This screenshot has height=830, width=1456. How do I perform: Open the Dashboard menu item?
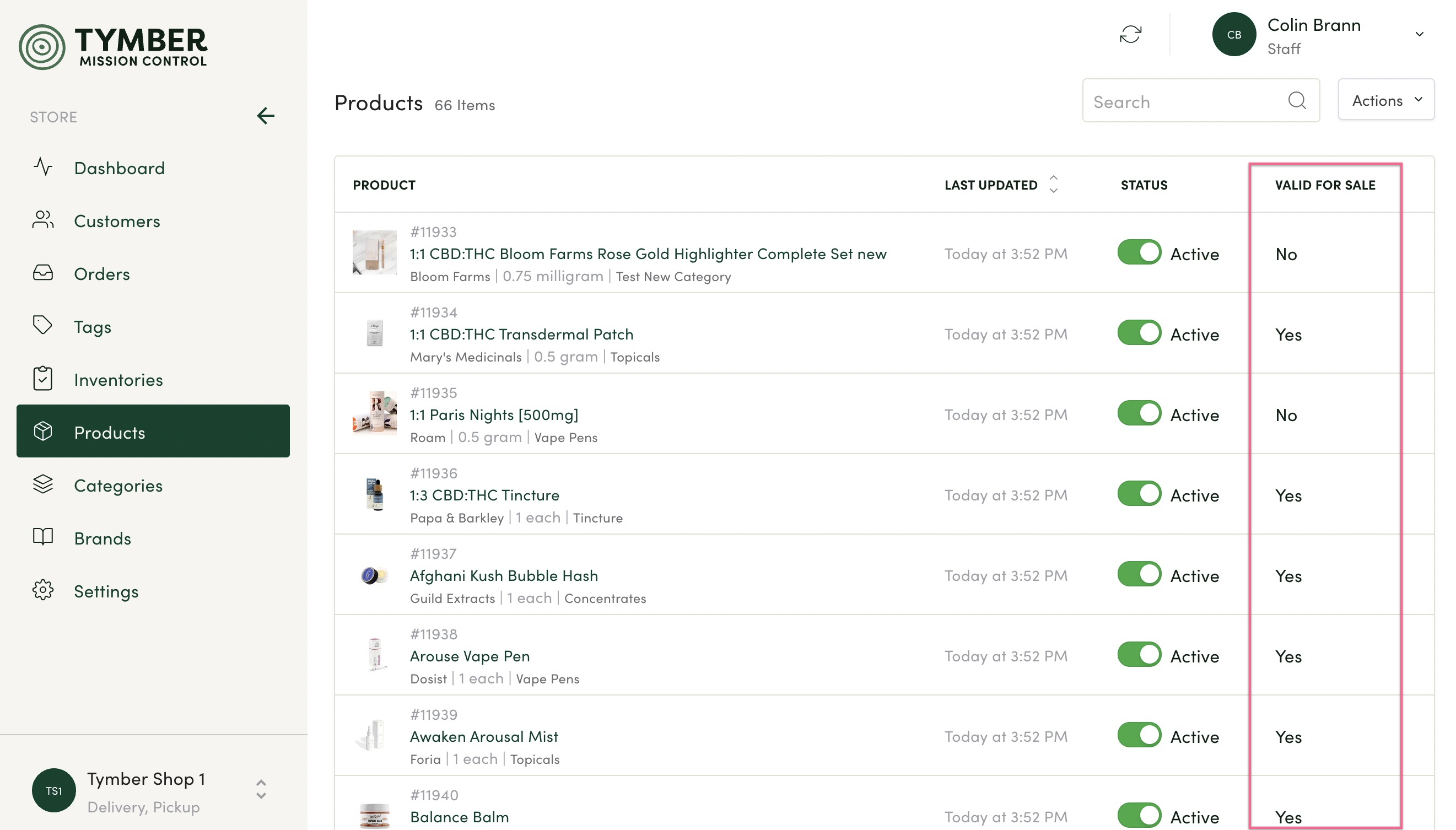pyautogui.click(x=153, y=168)
